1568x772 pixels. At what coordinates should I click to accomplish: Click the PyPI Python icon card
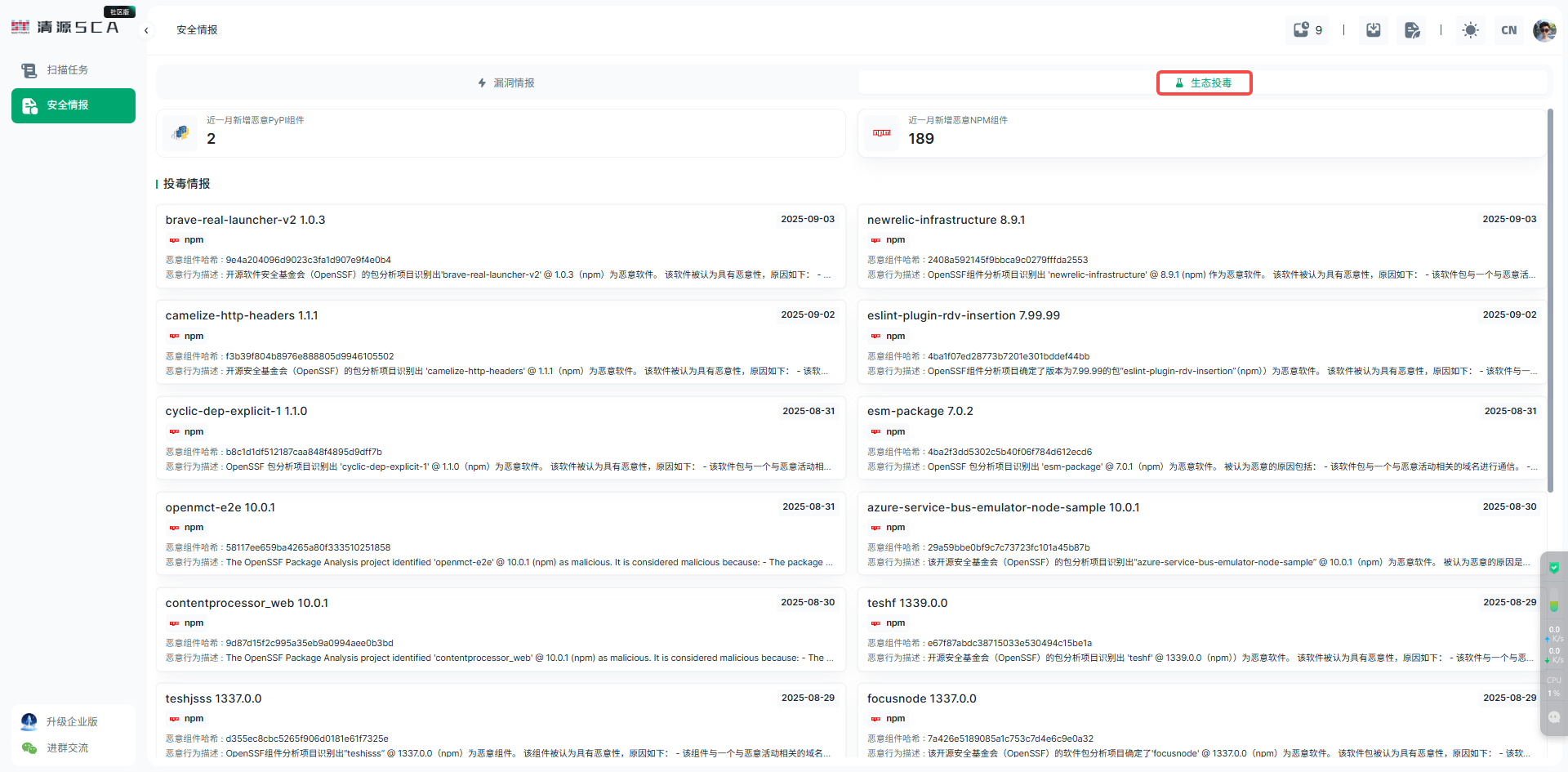click(180, 132)
